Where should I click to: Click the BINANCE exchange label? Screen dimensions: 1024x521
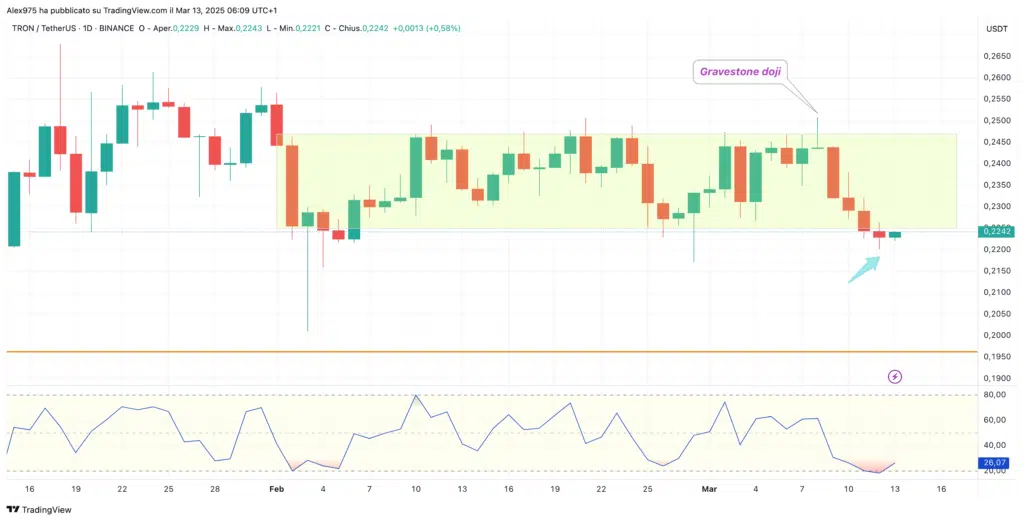pyautogui.click(x=117, y=29)
